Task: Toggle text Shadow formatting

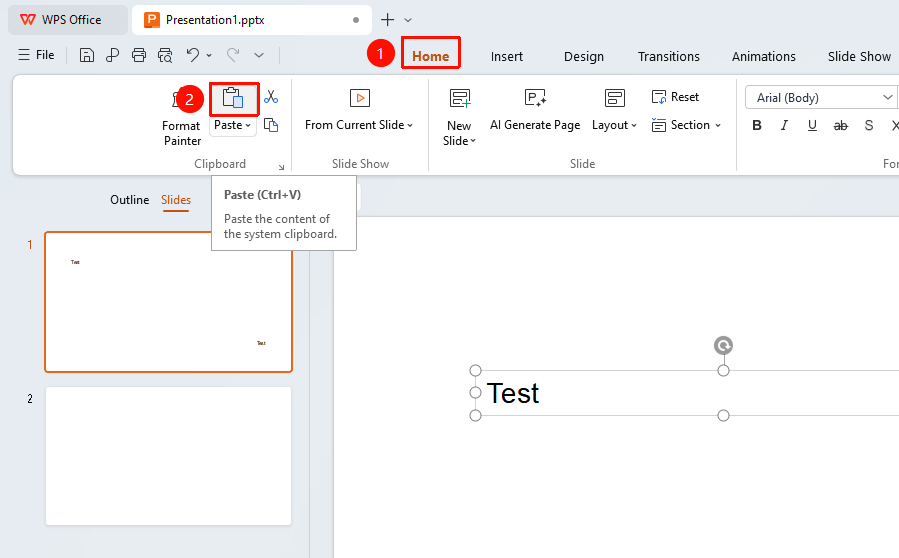Action: [869, 126]
